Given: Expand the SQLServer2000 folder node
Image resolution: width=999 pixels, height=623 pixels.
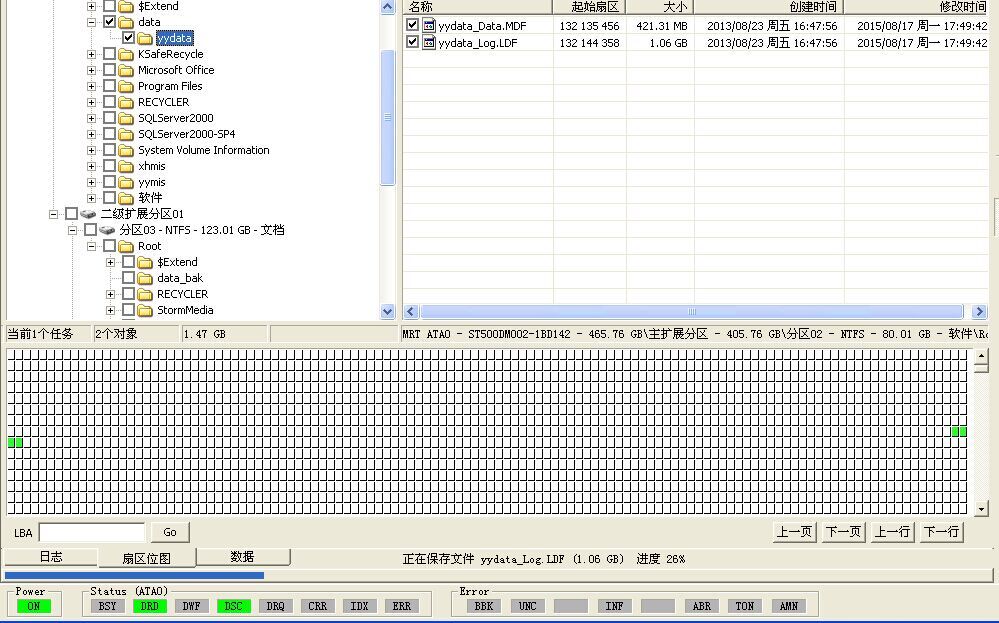Looking at the screenshot, I should [91, 118].
